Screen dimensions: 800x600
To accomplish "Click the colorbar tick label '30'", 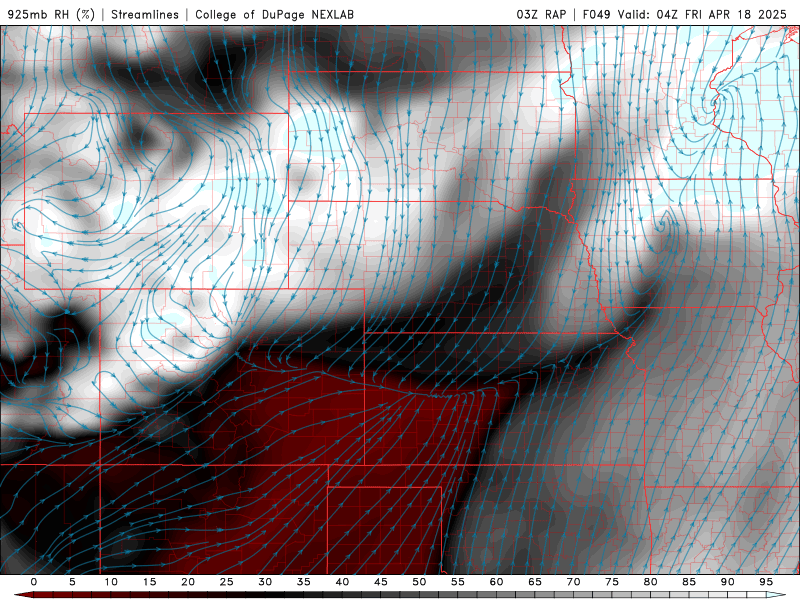I will coord(265,582).
